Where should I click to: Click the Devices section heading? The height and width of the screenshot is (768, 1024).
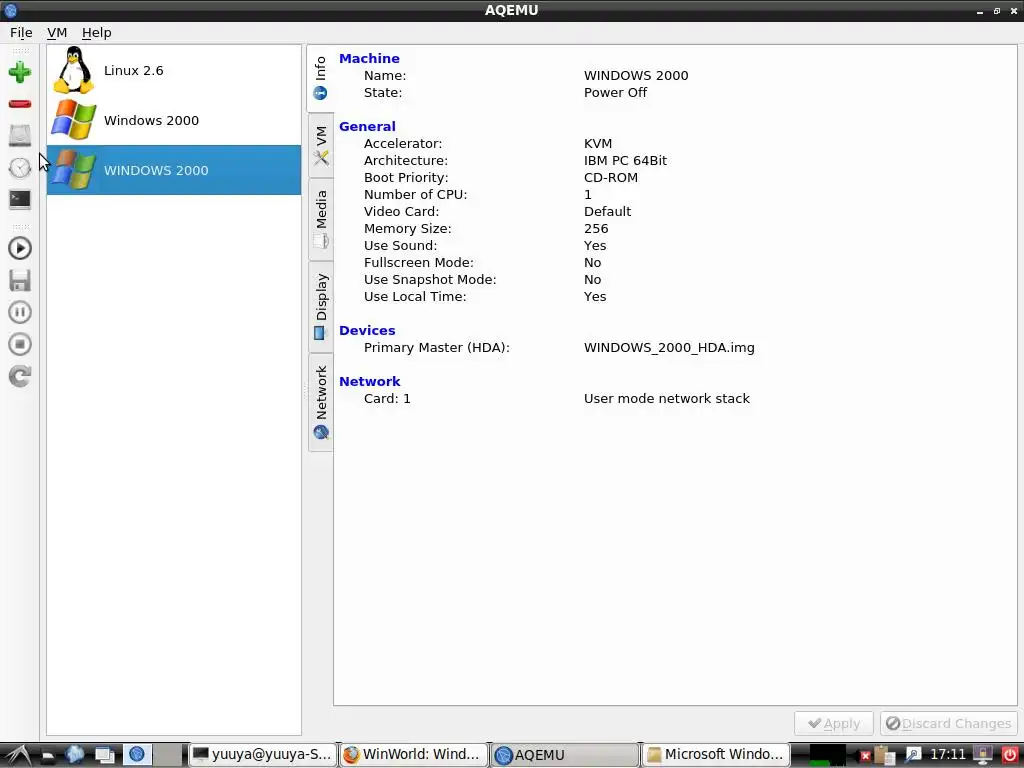tap(367, 330)
